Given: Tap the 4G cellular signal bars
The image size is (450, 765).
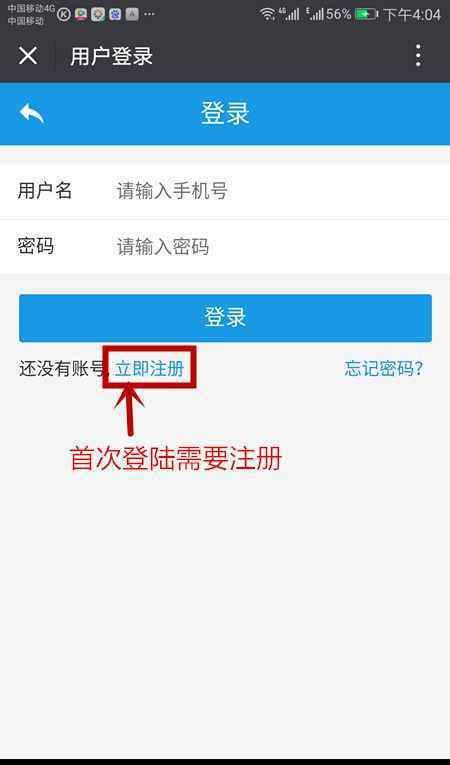Looking at the screenshot, I should tap(290, 14).
